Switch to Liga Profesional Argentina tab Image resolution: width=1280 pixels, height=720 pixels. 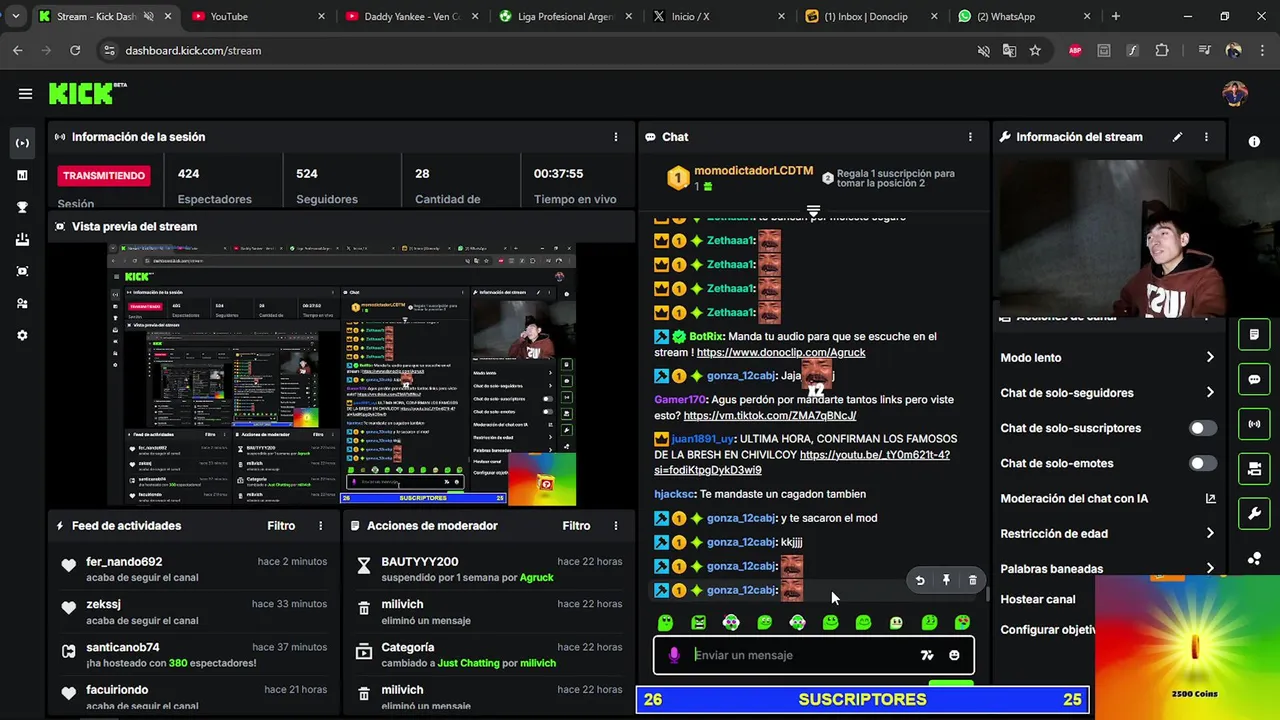(565, 16)
